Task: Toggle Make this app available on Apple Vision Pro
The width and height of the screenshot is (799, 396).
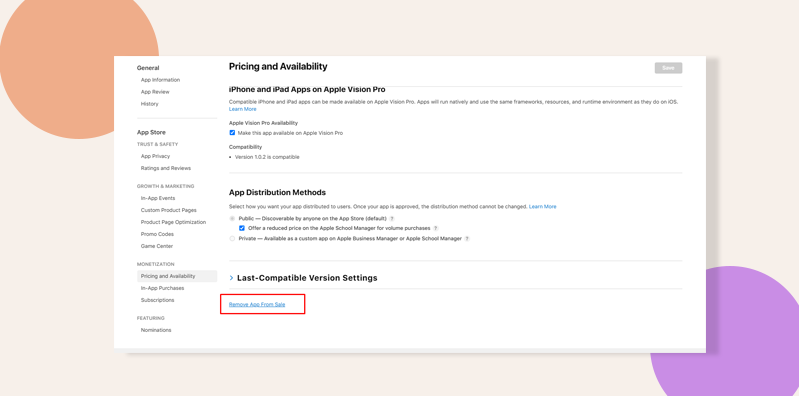Action: pyautogui.click(x=232, y=133)
